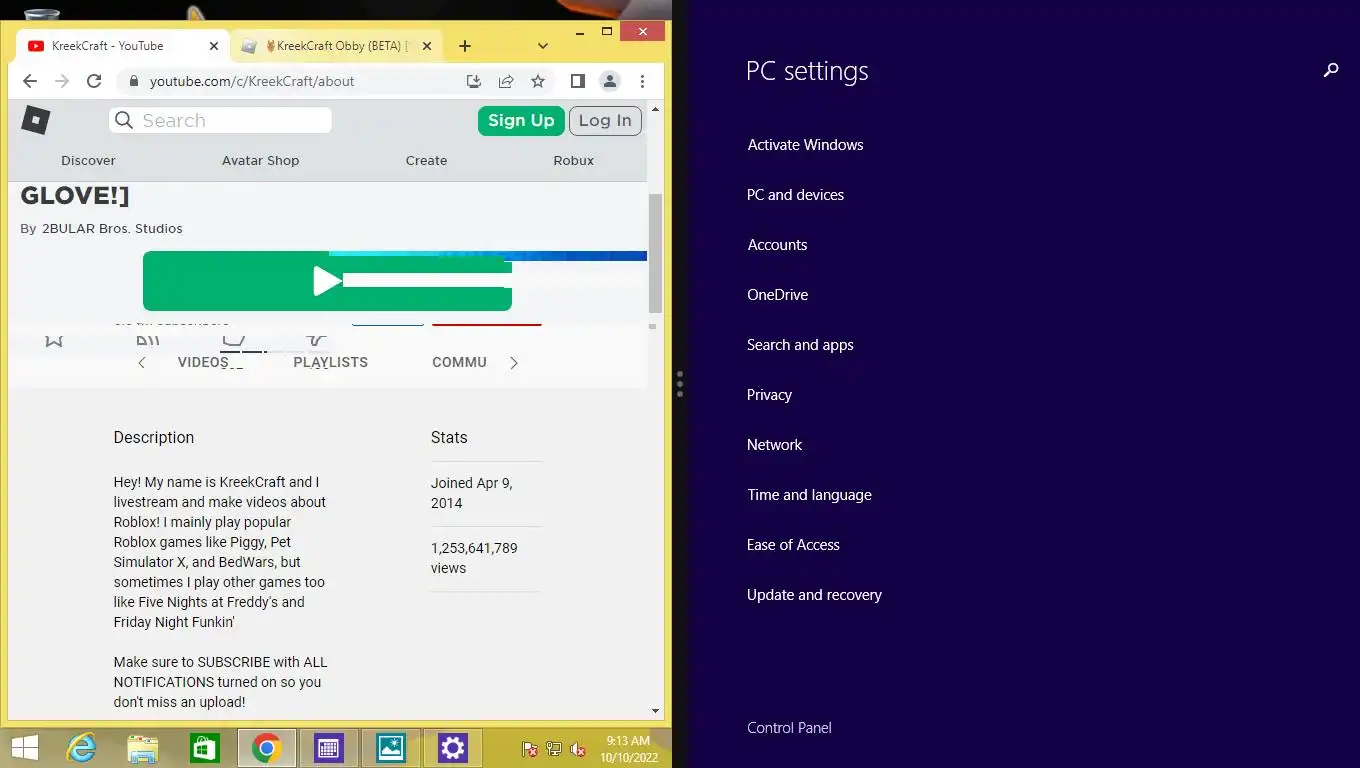
Task: Click the '1,253,641,789 views' stat text
Action: click(474, 558)
